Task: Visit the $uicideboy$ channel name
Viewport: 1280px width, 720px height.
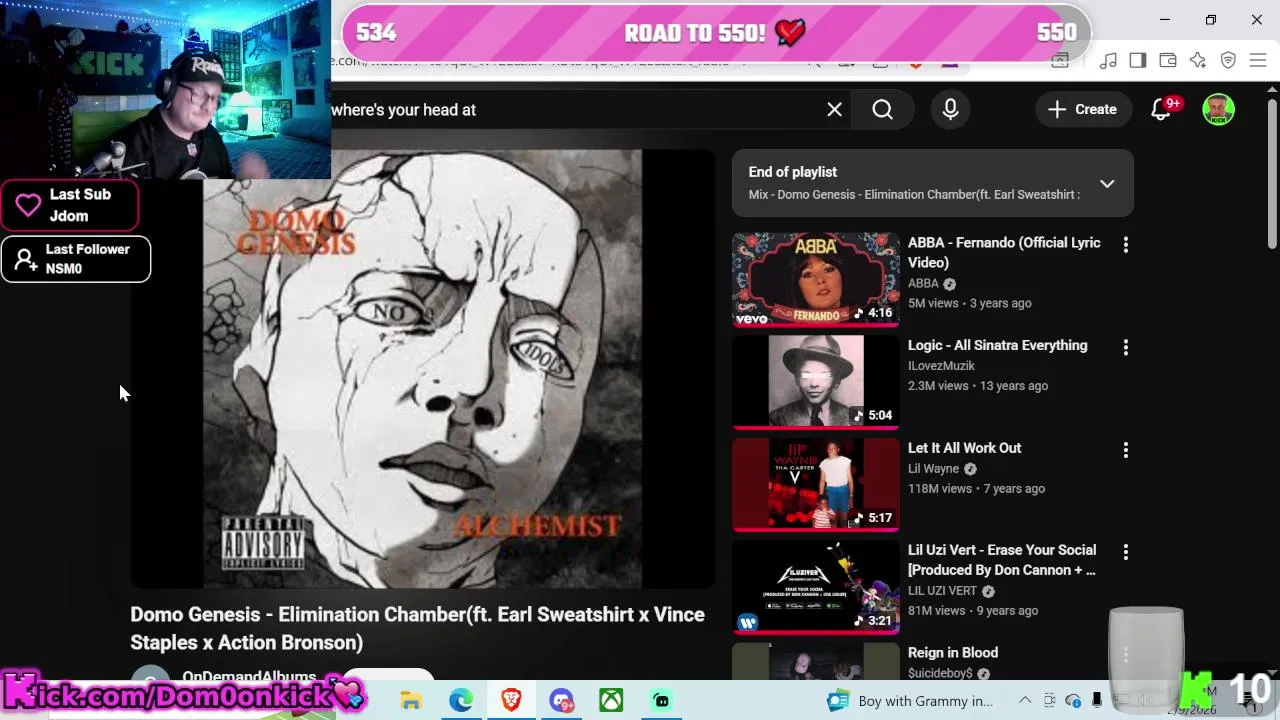Action: (940, 674)
